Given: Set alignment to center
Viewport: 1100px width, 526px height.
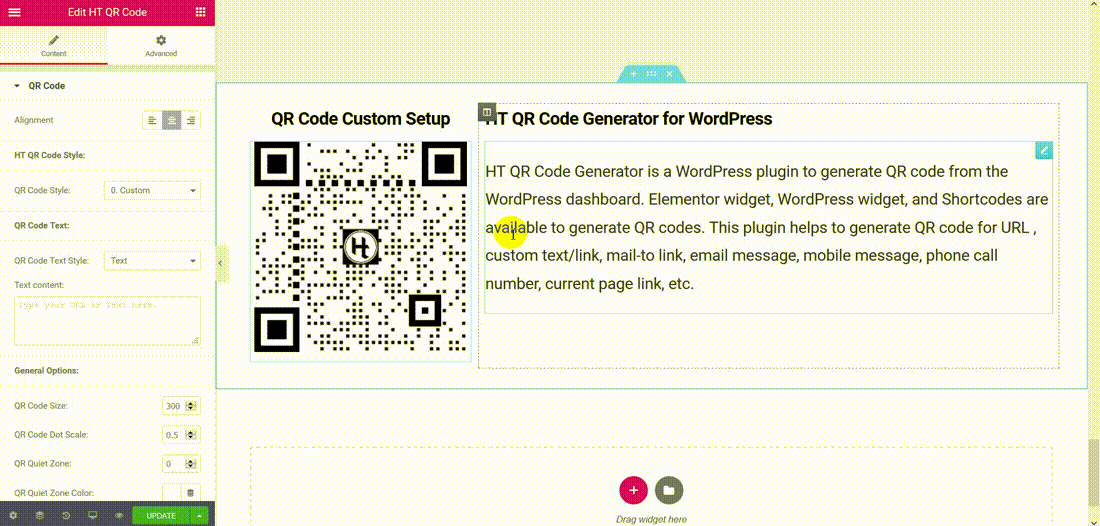Looking at the screenshot, I should 171,121.
